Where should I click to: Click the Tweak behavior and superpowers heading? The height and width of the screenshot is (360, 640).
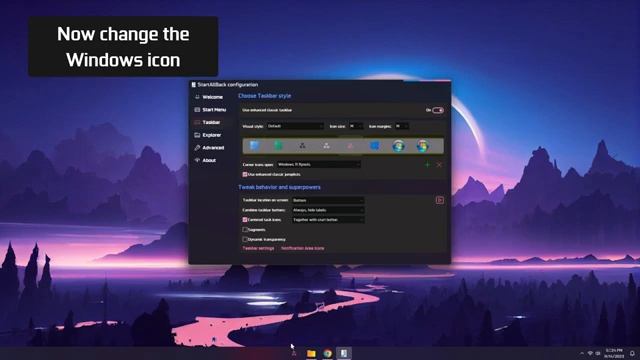[279, 187]
